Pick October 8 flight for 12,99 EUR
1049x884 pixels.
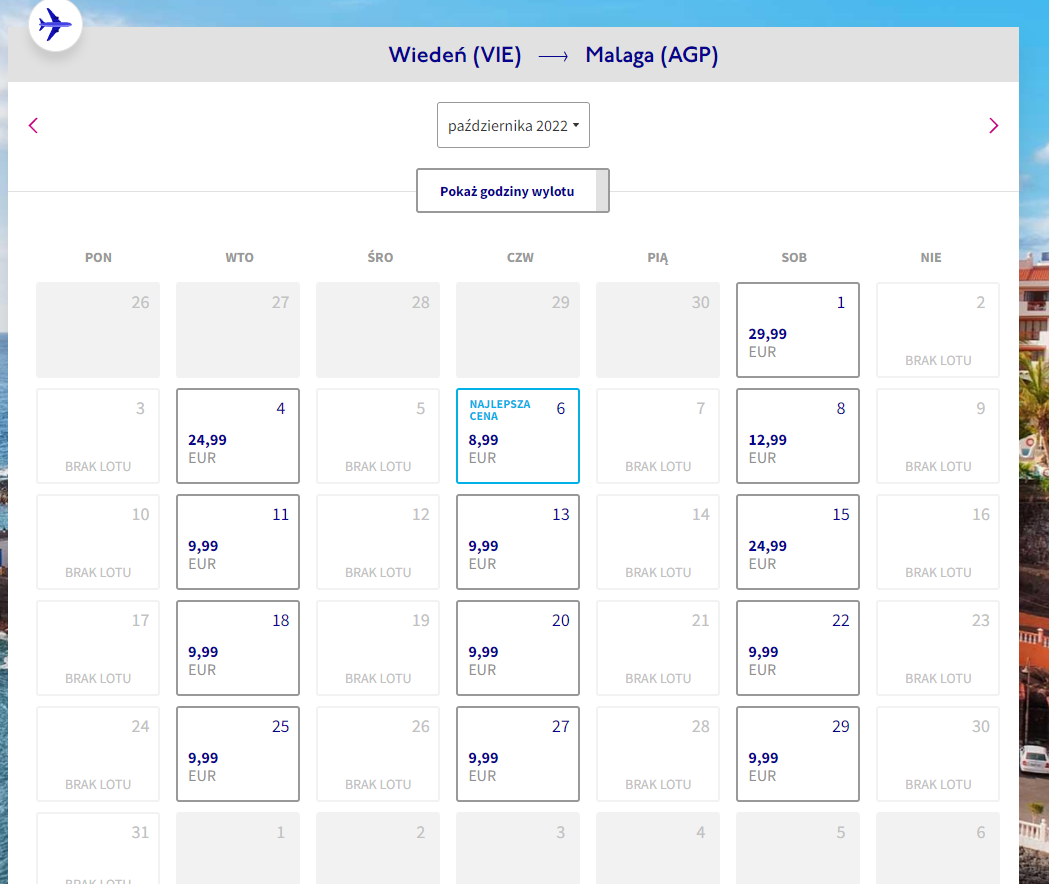[x=797, y=436]
